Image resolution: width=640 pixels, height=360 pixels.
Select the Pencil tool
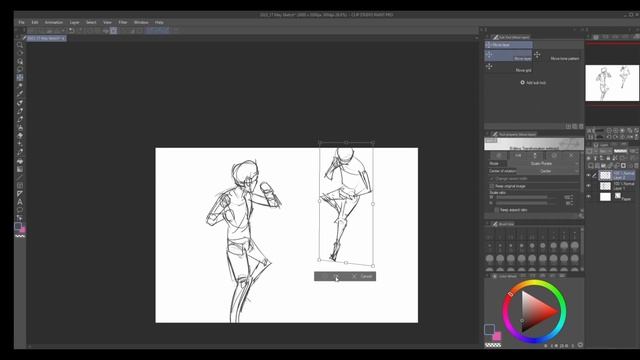[20, 111]
